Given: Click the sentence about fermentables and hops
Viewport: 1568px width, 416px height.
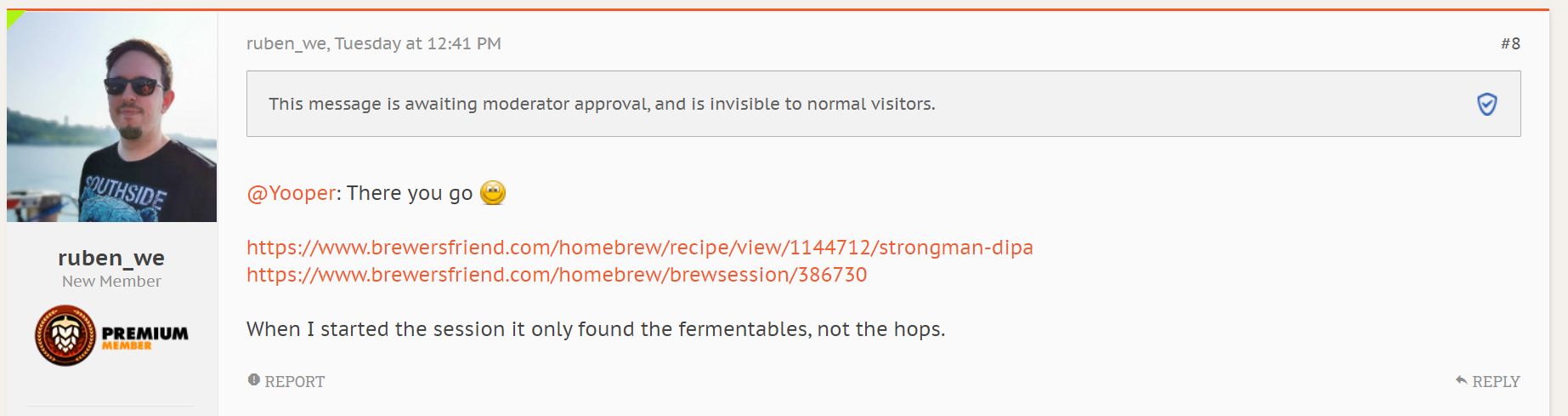Looking at the screenshot, I should click(595, 329).
